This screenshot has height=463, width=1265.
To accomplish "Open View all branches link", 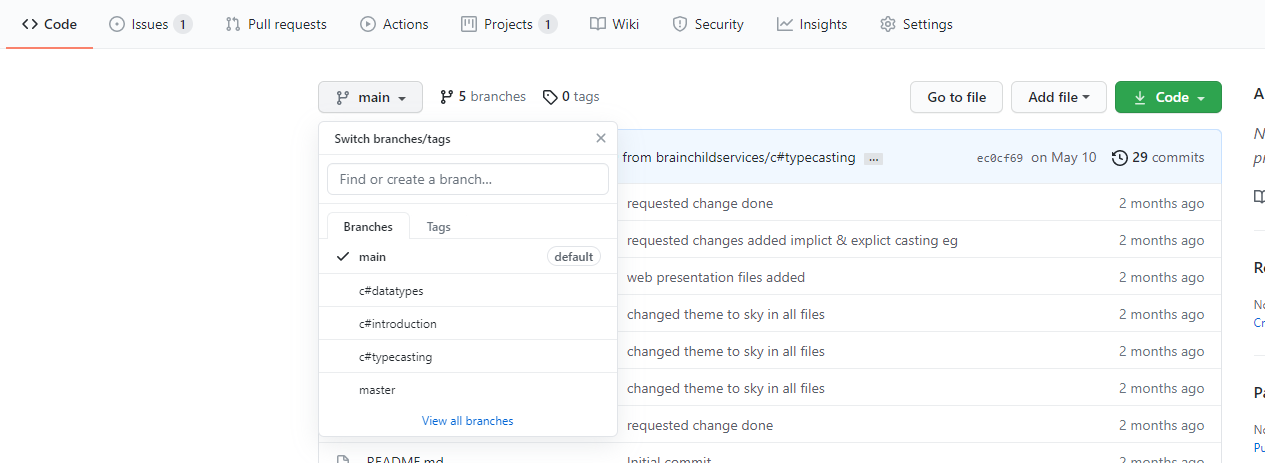I will point(468,421).
